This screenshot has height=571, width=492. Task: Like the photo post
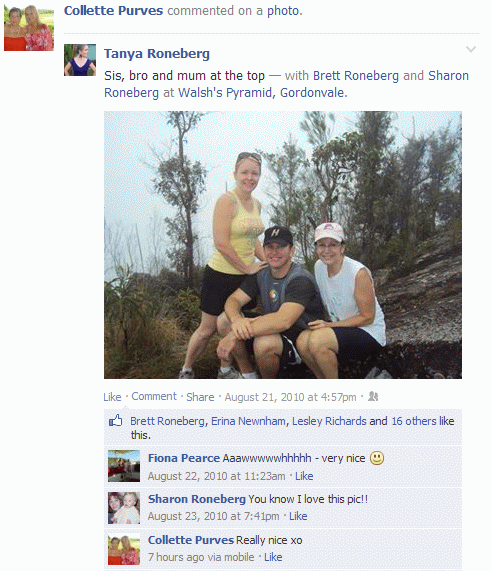[x=112, y=397]
